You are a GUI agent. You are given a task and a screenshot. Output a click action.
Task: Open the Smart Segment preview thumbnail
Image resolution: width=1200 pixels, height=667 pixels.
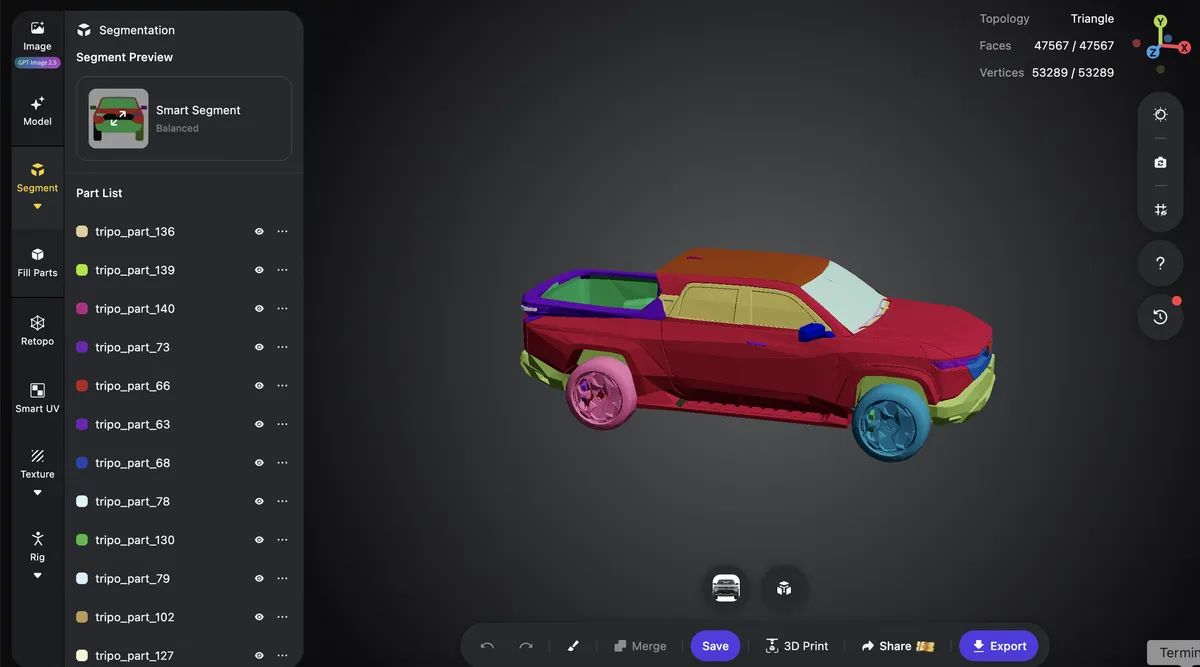tap(118, 119)
